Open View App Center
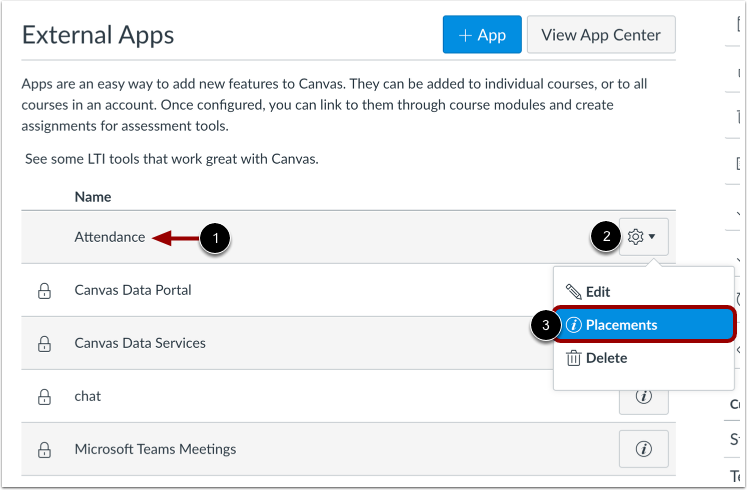This screenshot has height=490, width=747. click(x=601, y=35)
